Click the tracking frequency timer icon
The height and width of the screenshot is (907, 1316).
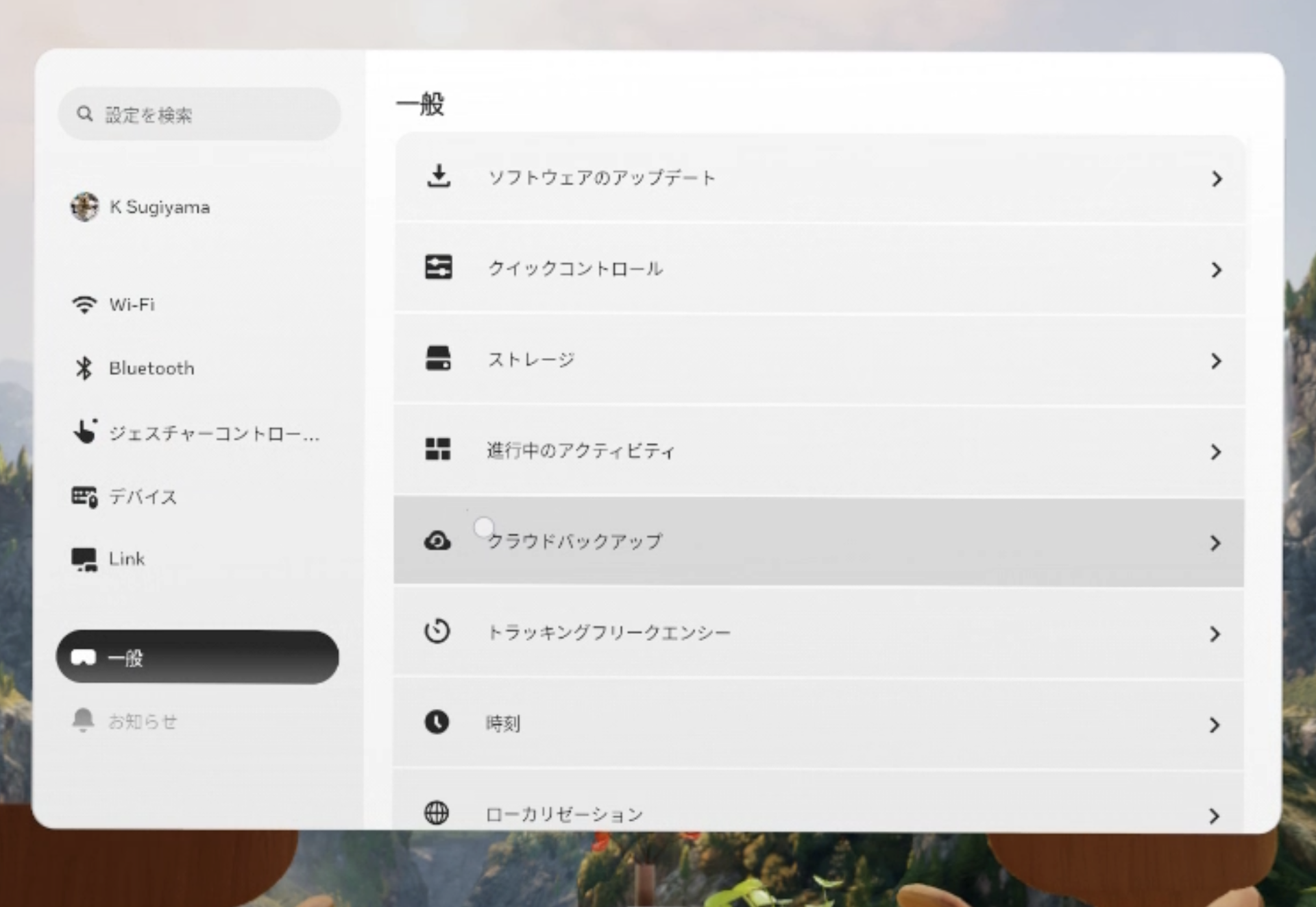point(437,631)
